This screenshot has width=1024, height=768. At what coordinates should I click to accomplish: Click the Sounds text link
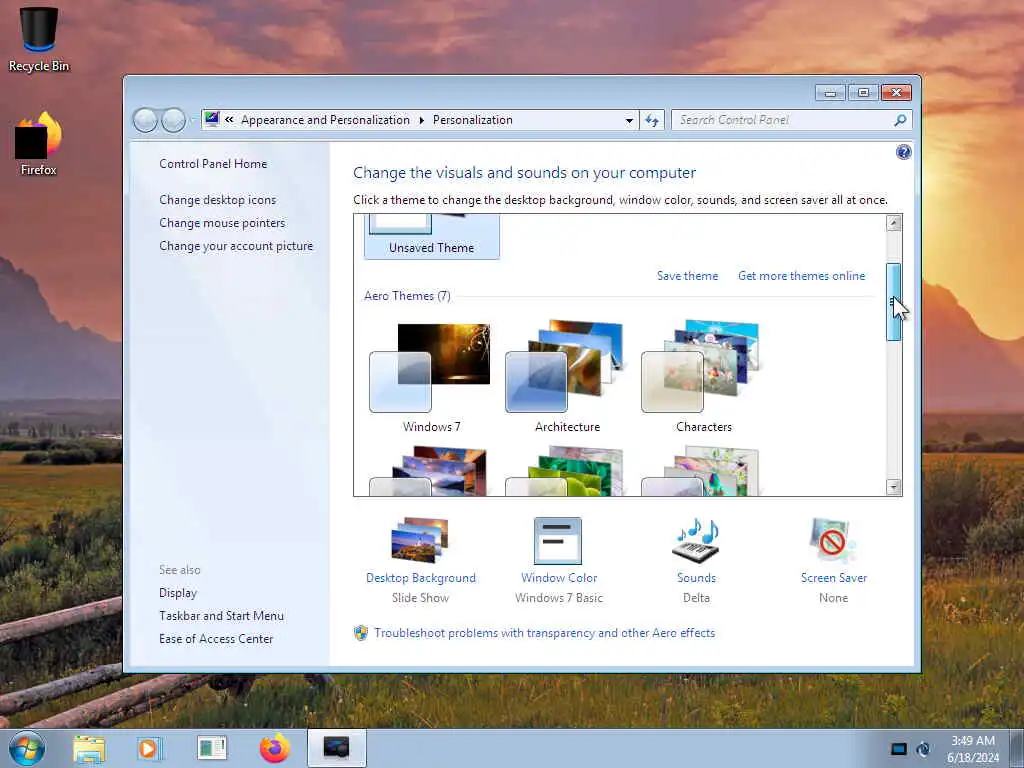tap(696, 578)
